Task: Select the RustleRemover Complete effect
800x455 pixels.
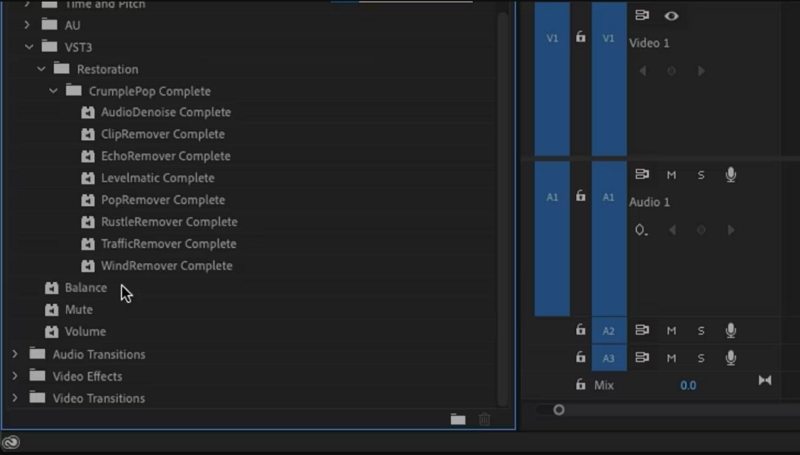Action: [169, 222]
